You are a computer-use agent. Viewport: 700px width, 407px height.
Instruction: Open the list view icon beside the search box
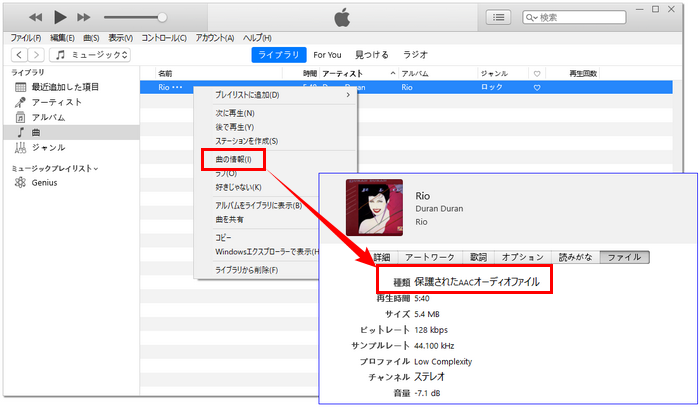498,17
